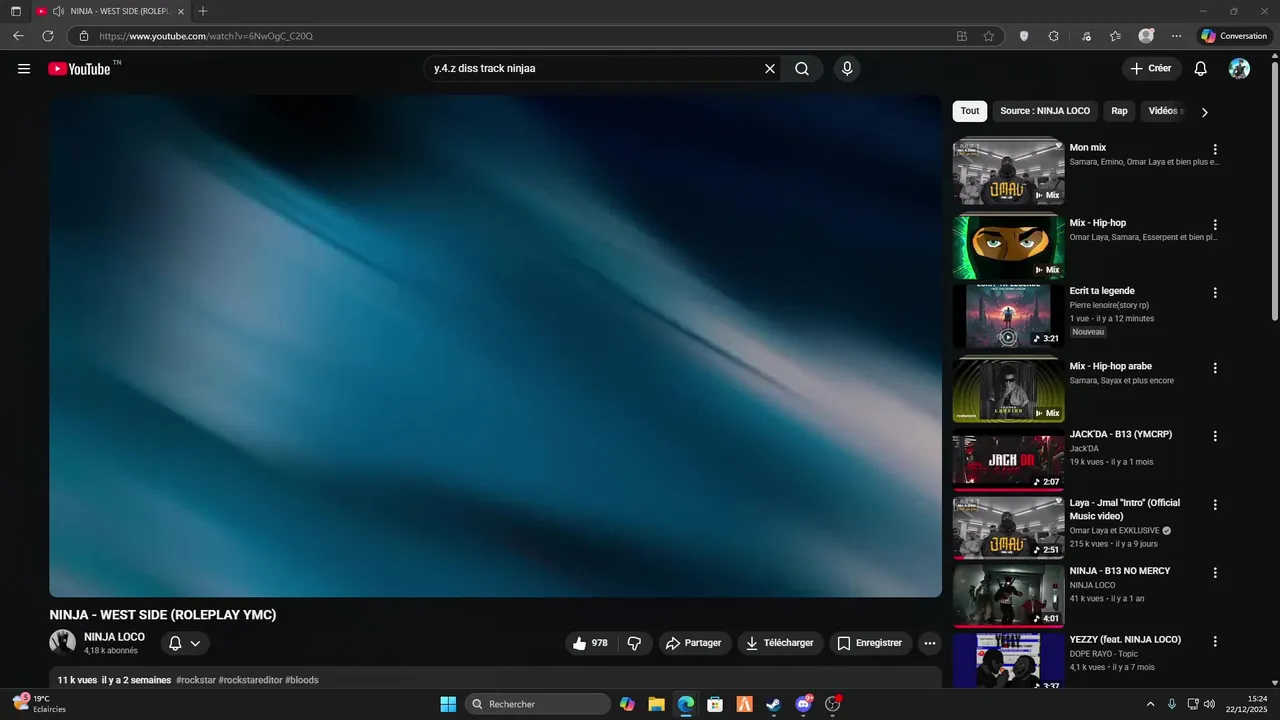Clear the search text with X

[770, 69]
